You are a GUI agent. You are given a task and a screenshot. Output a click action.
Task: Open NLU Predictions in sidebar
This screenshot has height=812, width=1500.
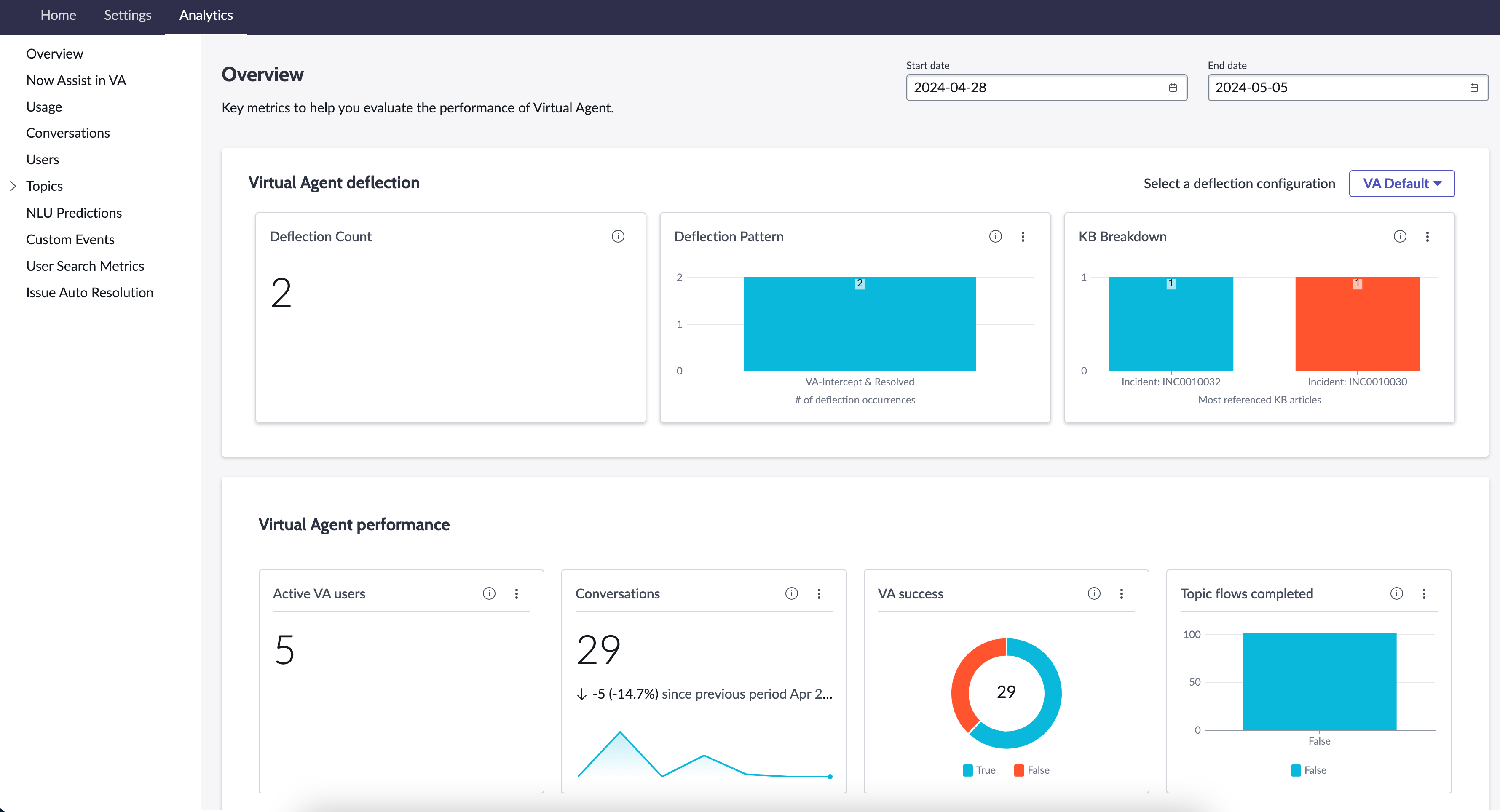[74, 213]
